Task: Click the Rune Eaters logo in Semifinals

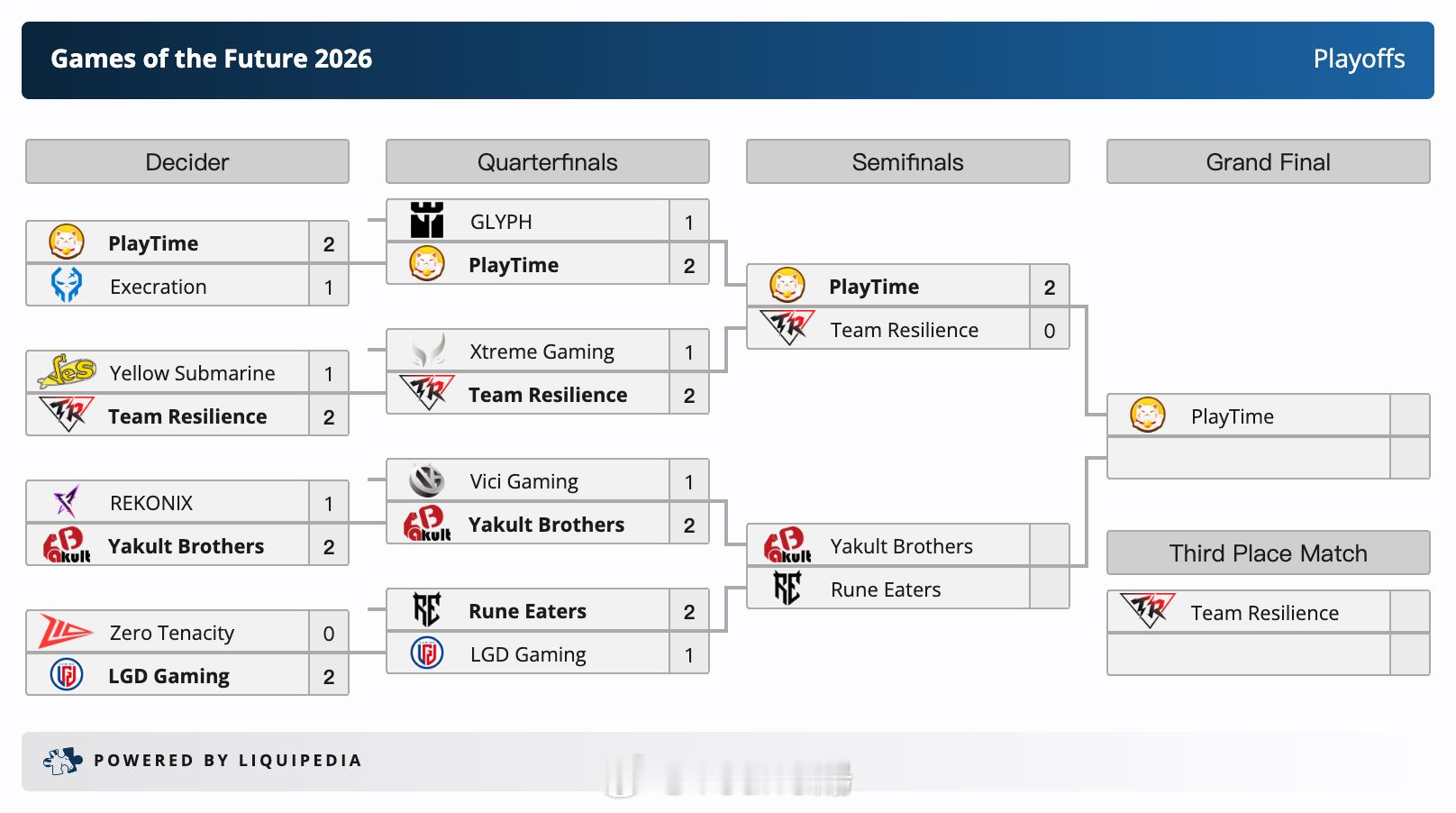Action: pyautogui.click(x=787, y=589)
